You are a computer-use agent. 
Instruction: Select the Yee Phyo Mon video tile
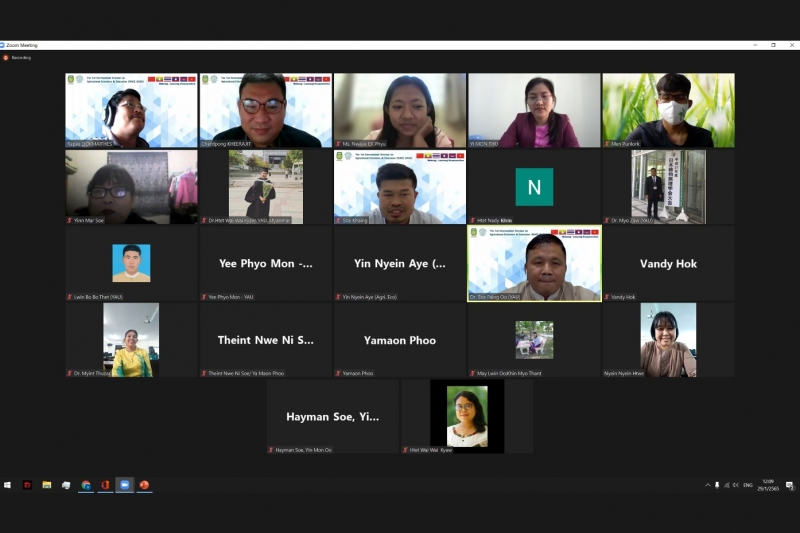point(266,263)
